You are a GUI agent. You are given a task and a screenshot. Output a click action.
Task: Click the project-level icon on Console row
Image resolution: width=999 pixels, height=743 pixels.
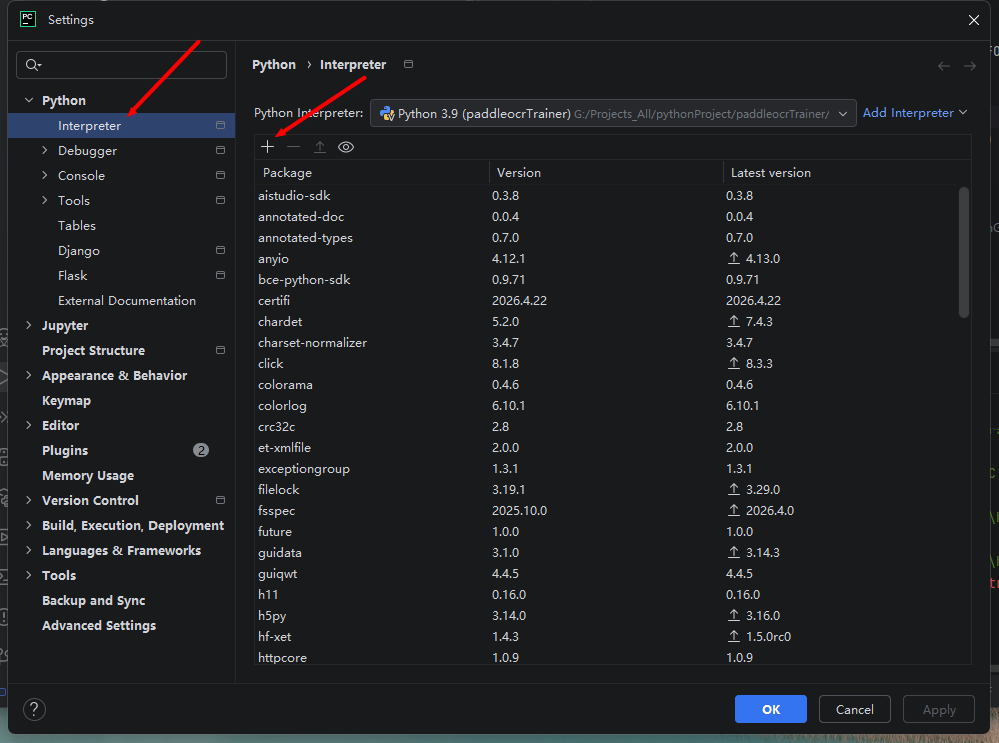(220, 175)
